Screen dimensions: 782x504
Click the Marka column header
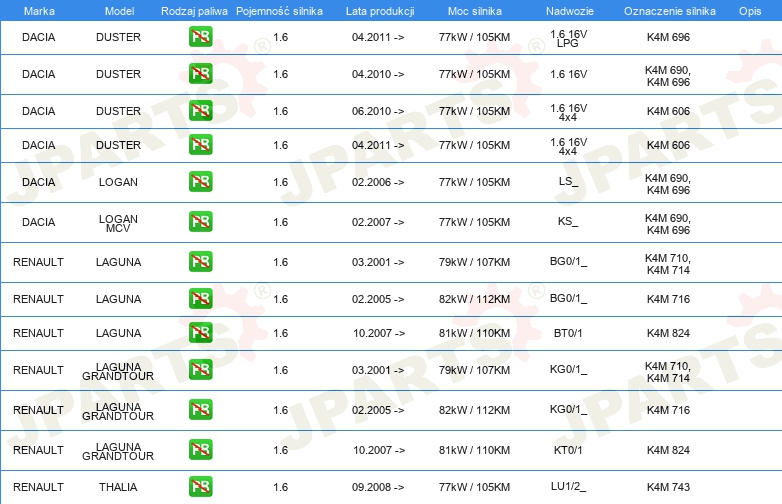click(39, 11)
